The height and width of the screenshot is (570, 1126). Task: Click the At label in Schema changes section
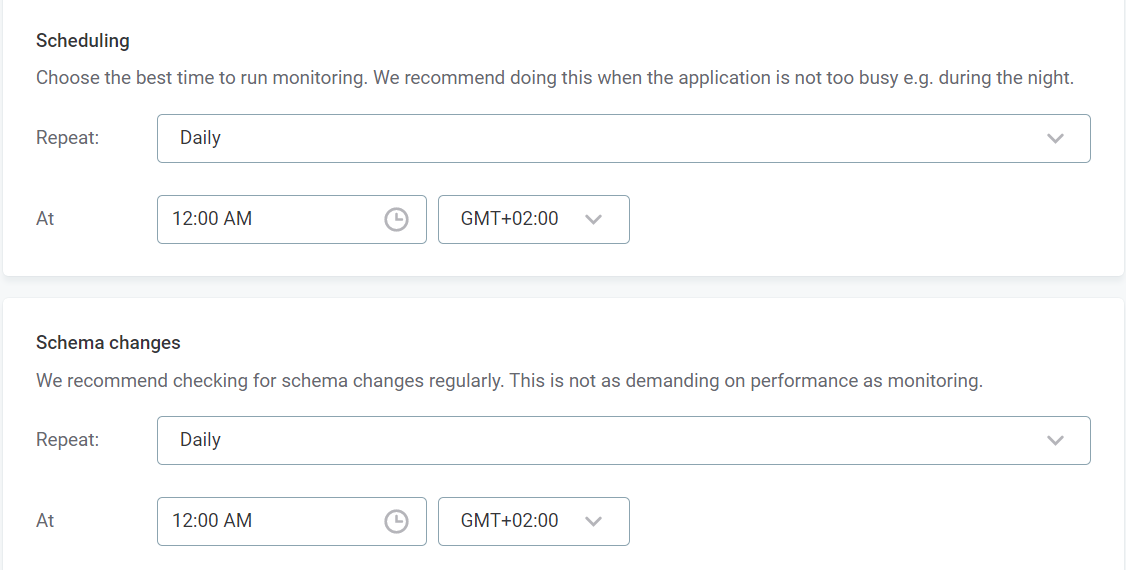tap(45, 521)
